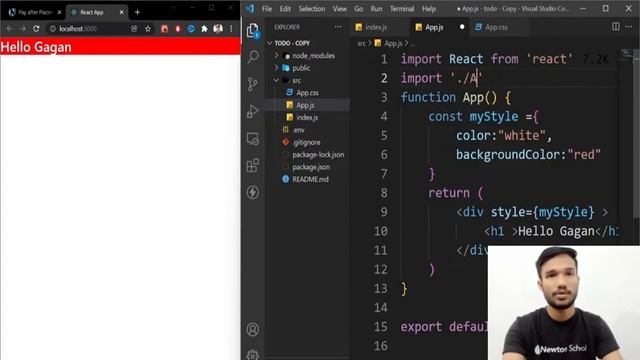Viewport: 640px width, 360px height.
Task: Open the Accounts icon in the activity bar
Action: (x=253, y=329)
